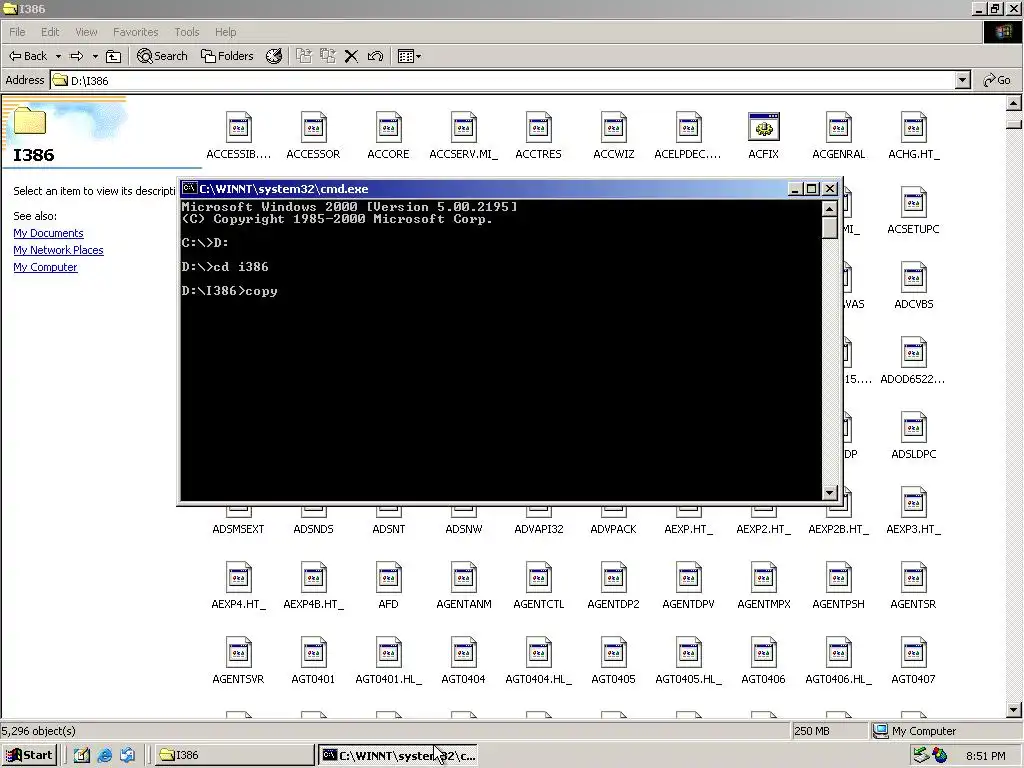Select the ACHG.HT_ file icon
Screen dimensions: 1024x768
pos(914,127)
